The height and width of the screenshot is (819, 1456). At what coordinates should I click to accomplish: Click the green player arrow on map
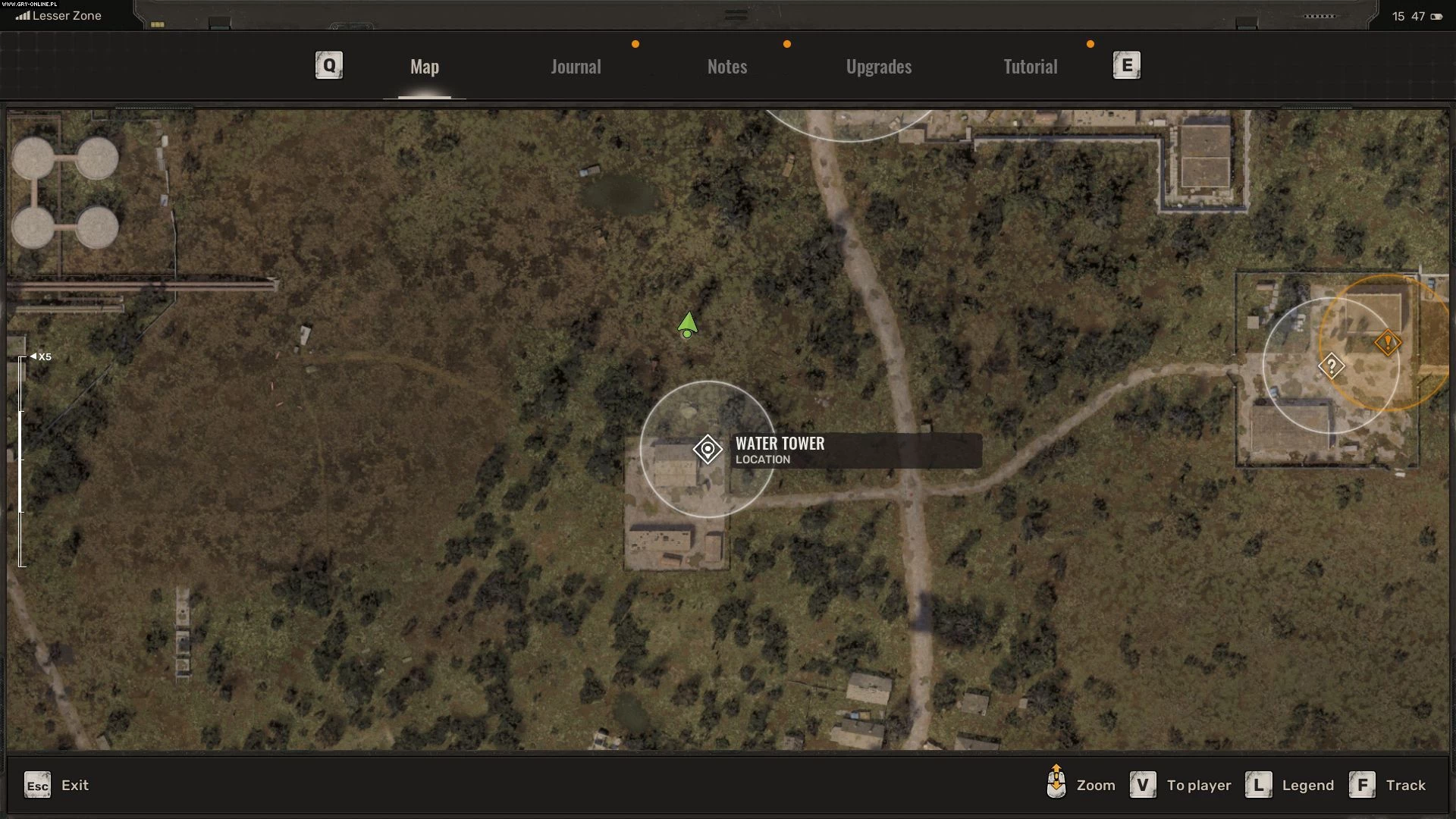[688, 325]
